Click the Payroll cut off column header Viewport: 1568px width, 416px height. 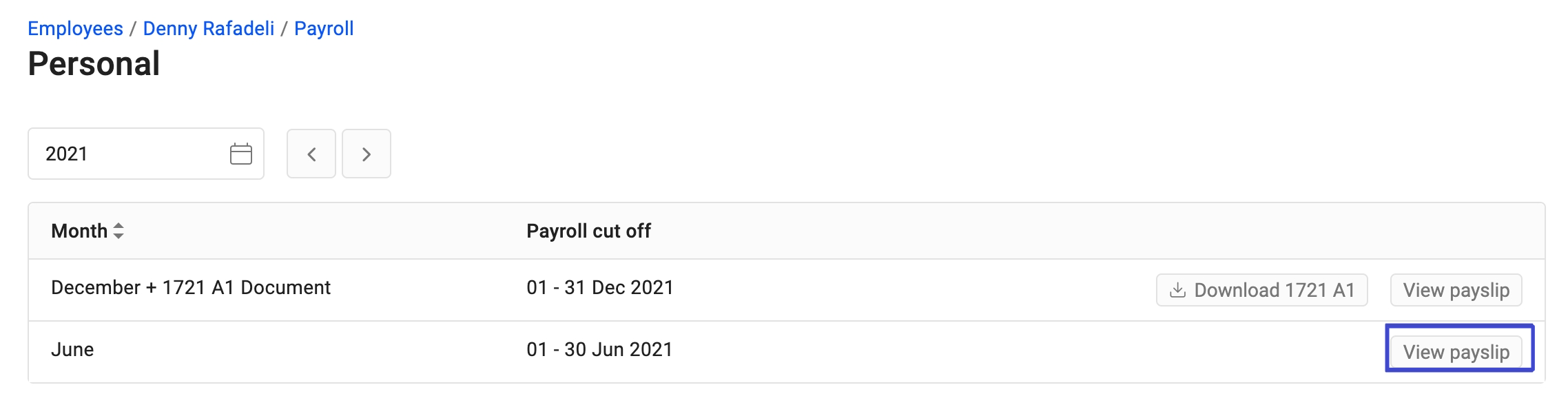coord(588,231)
